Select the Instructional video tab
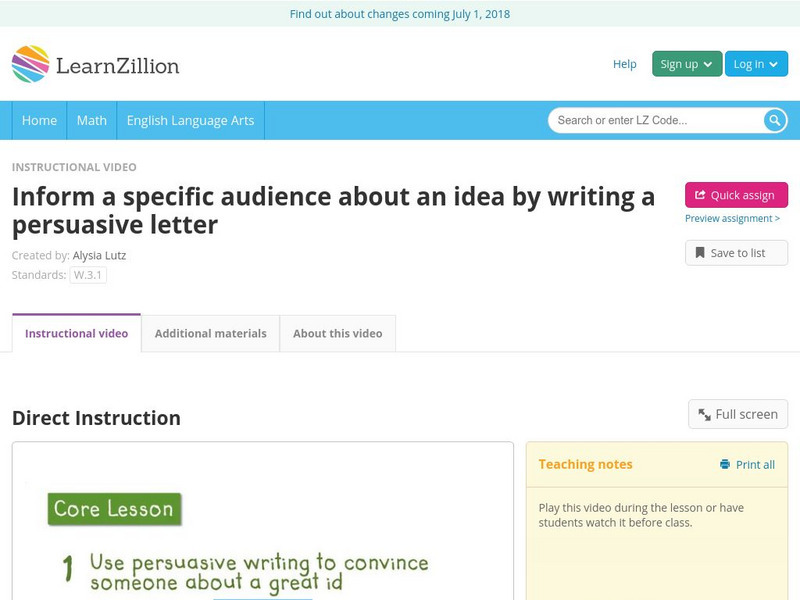The image size is (800, 600). tap(76, 333)
